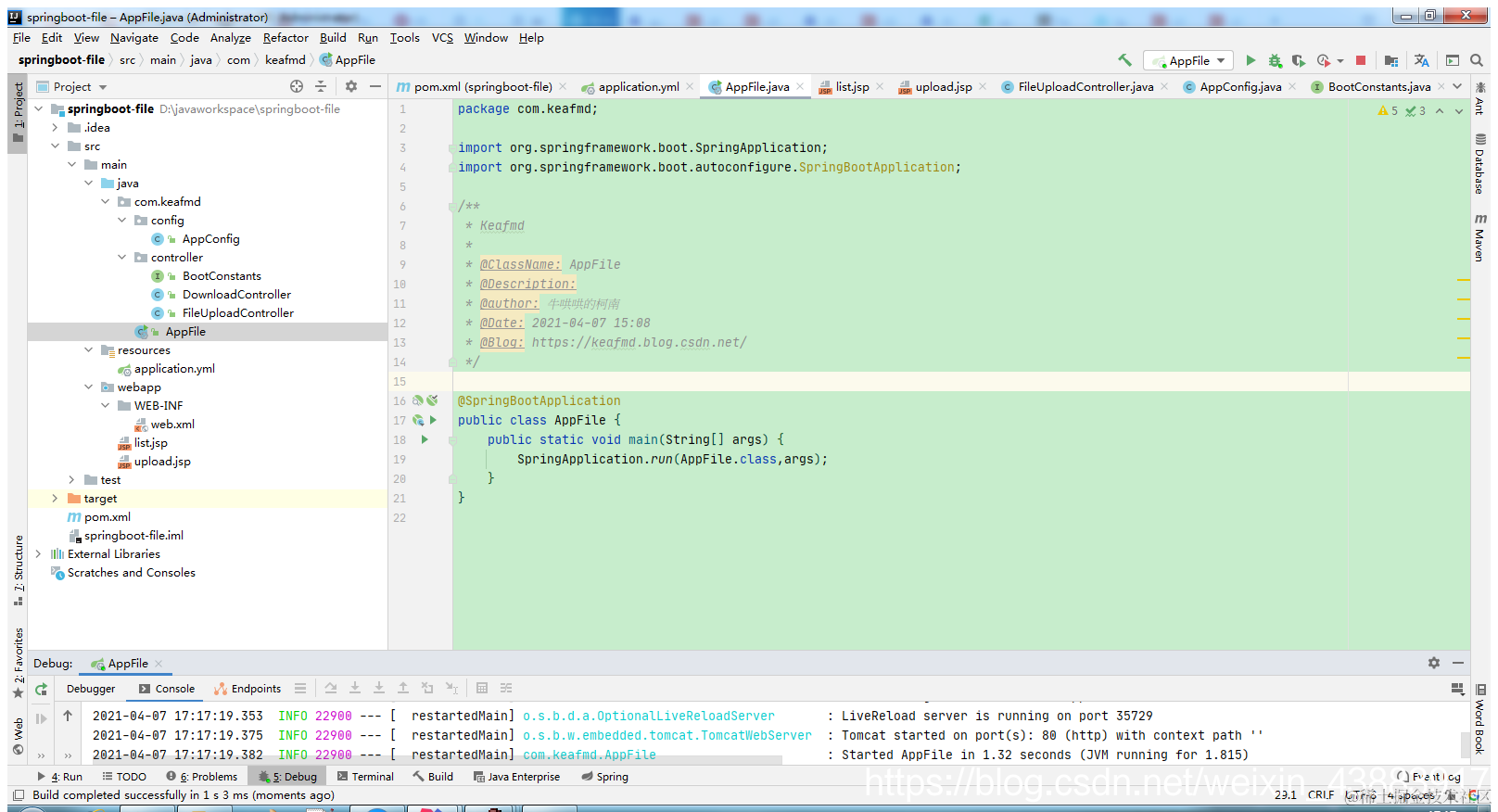The image size is (1498, 812).
Task: Stop the running application (red square)
Action: click(1361, 60)
